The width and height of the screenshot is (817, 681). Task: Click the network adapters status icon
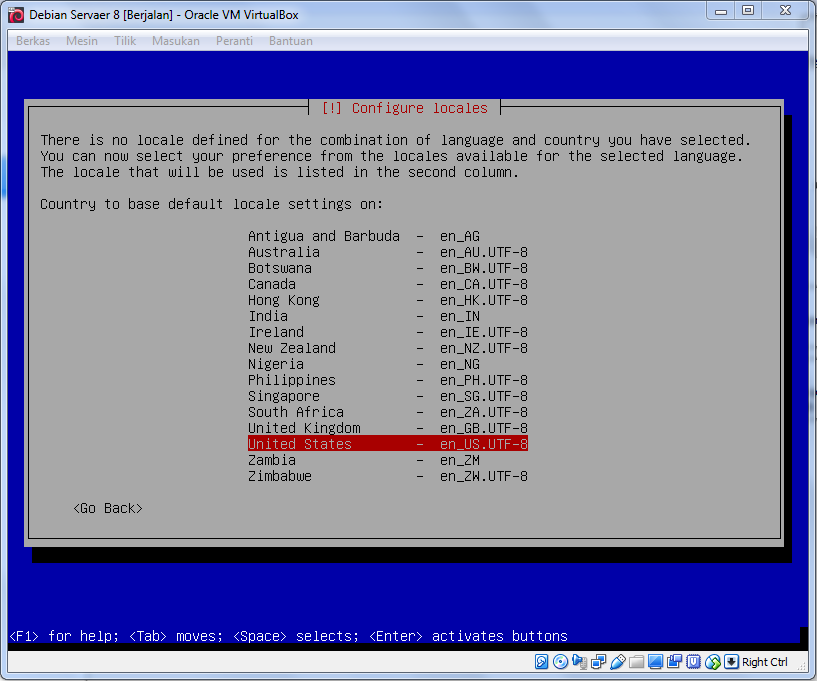(598, 662)
